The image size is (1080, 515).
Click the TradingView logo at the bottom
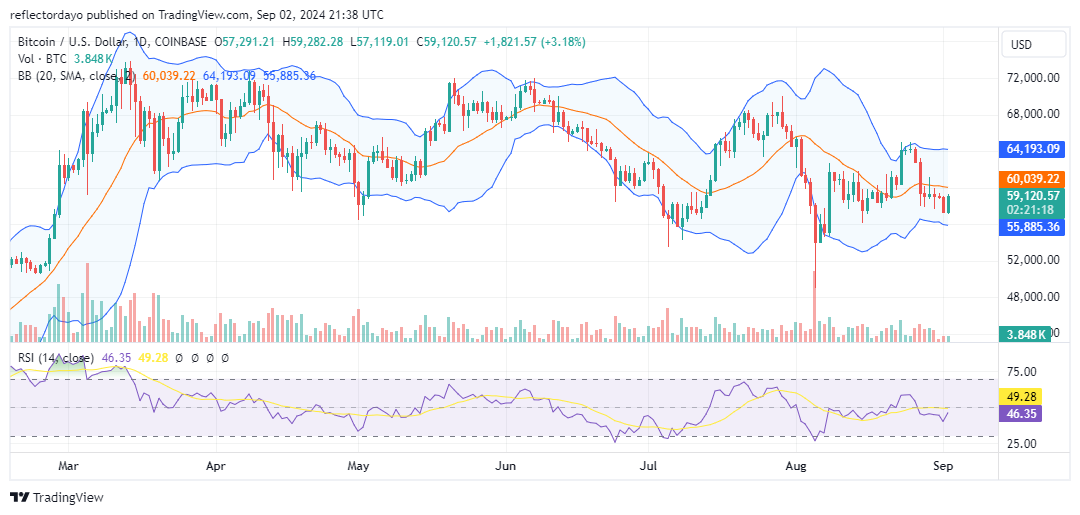click(x=56, y=497)
